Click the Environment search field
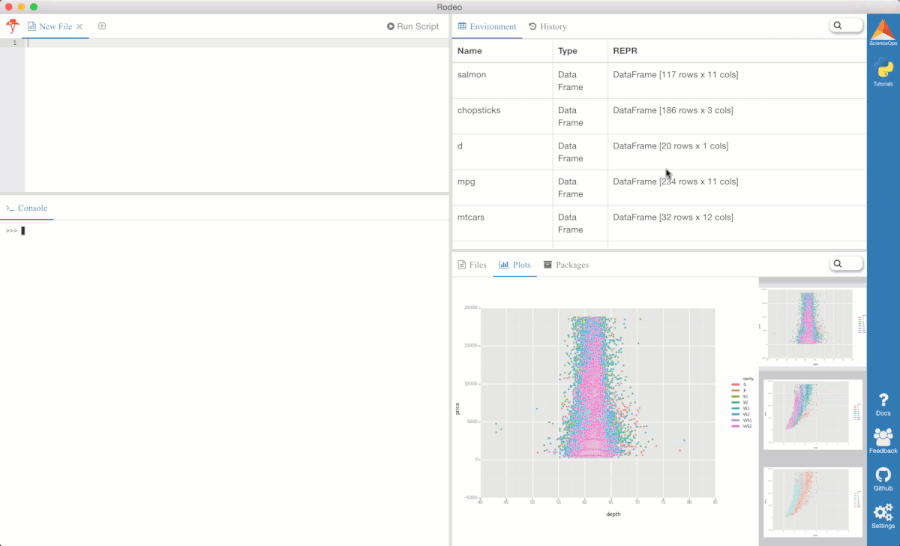 tap(846, 25)
